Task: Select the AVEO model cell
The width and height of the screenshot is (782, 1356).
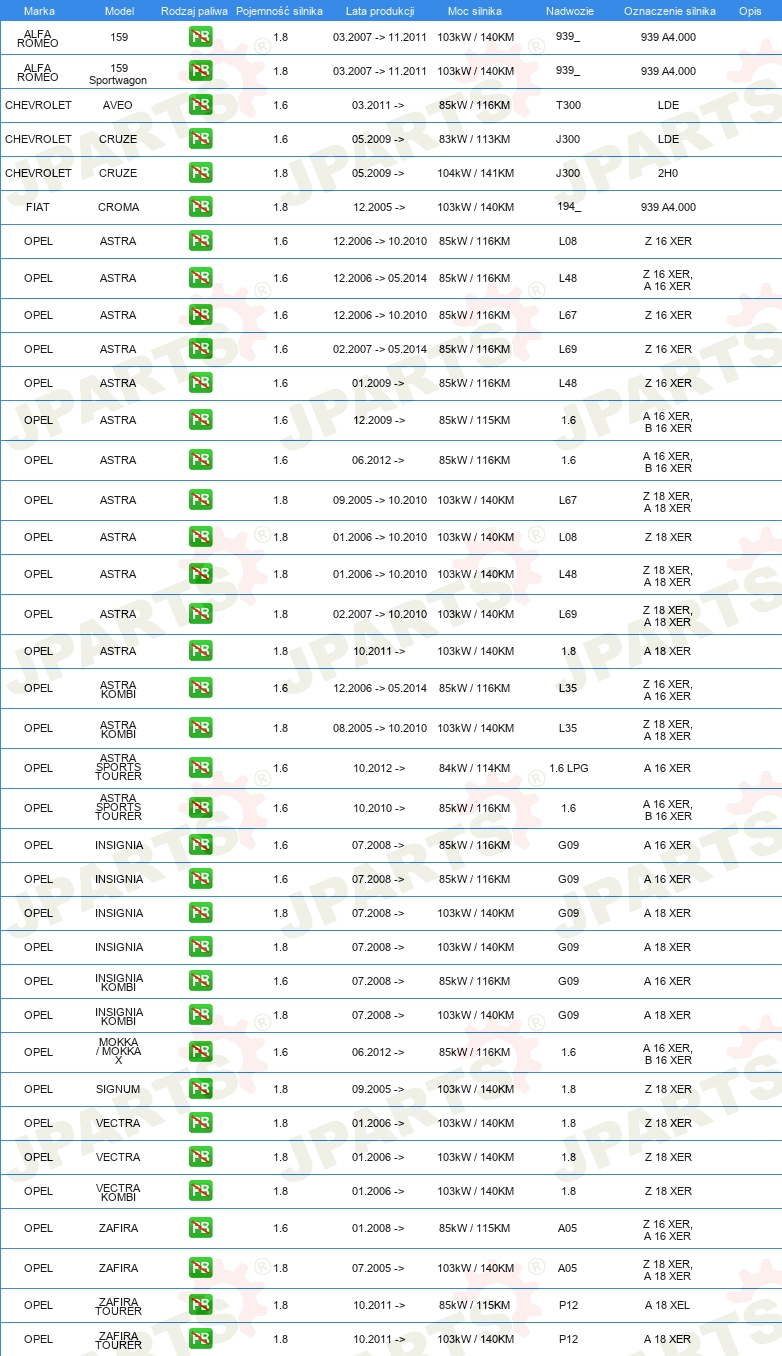Action: pyautogui.click(x=118, y=105)
